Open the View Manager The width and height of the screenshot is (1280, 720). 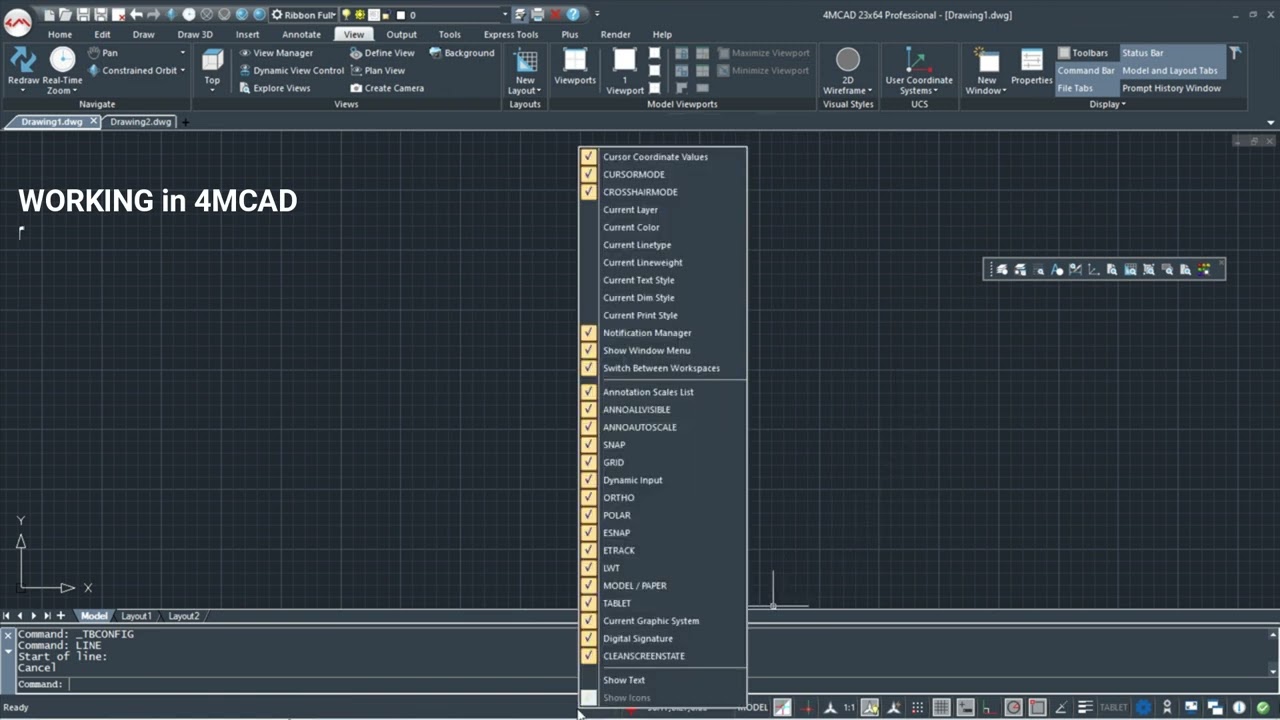tap(276, 53)
